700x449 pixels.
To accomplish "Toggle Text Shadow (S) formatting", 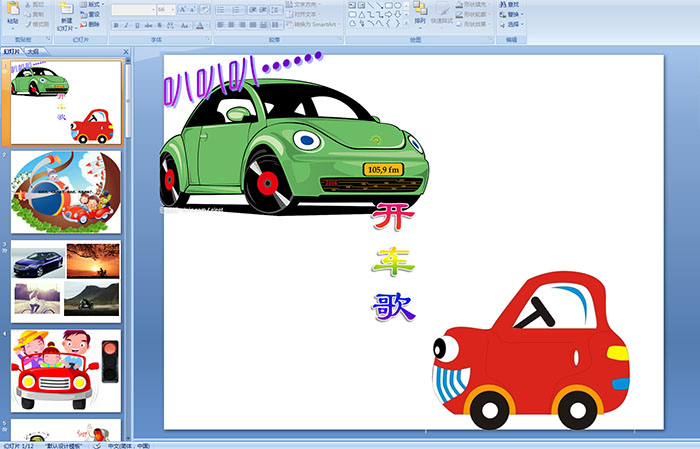I will 160,25.
